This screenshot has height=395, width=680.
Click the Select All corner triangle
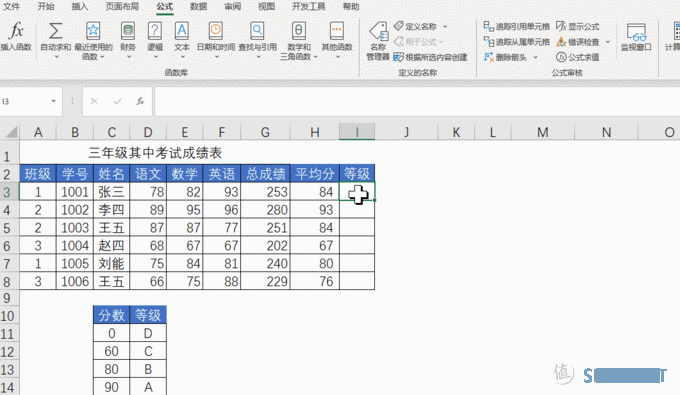point(11,132)
